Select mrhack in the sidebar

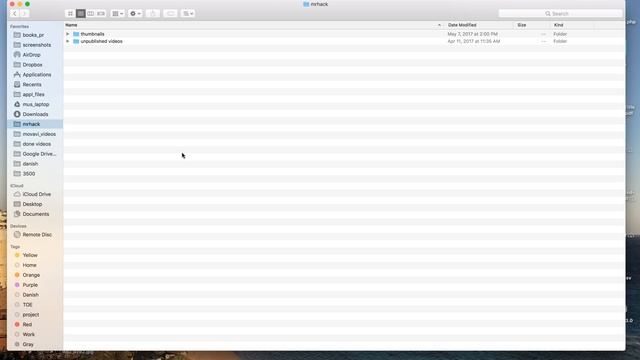(x=35, y=124)
